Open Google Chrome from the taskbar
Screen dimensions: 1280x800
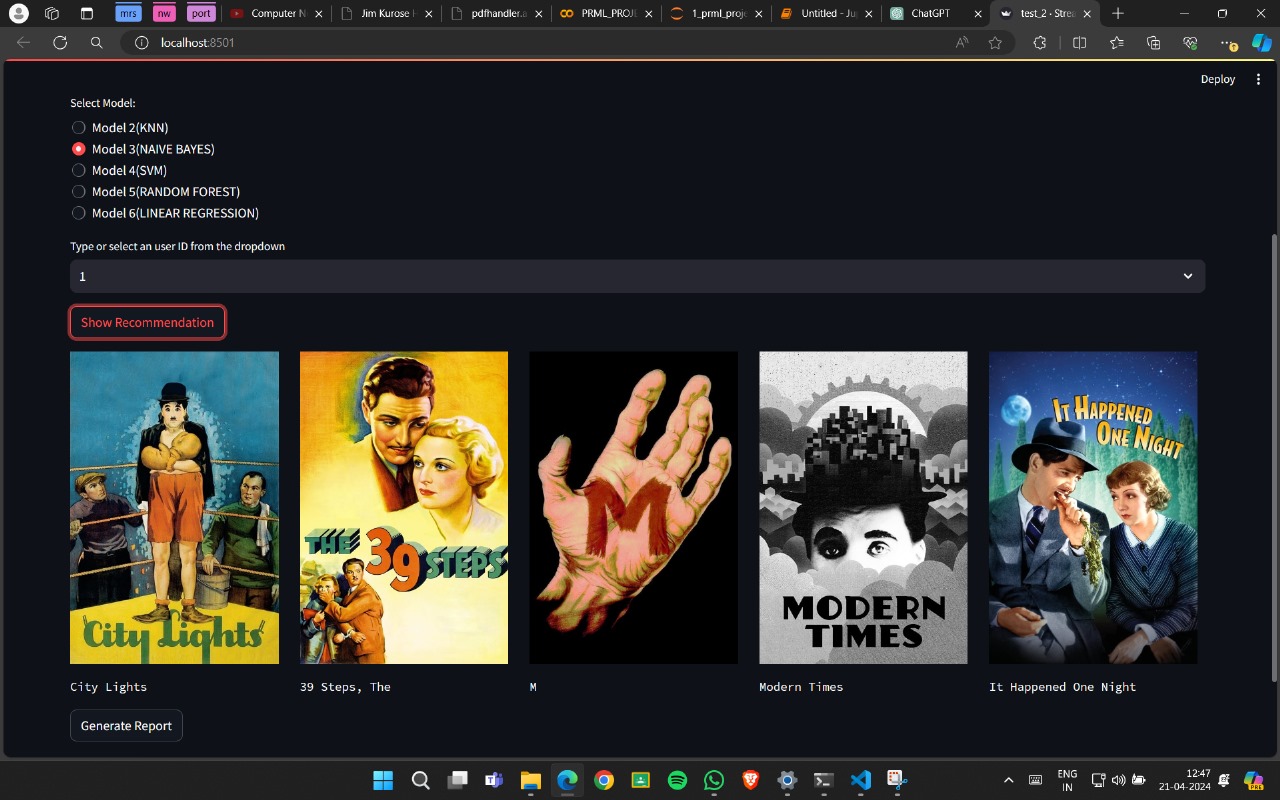(x=603, y=780)
